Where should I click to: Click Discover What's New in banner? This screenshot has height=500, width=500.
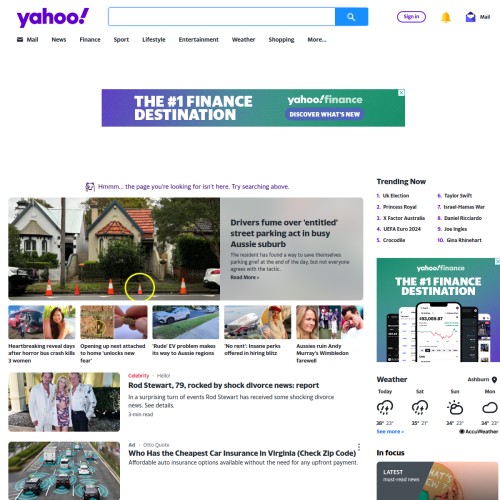325,114
